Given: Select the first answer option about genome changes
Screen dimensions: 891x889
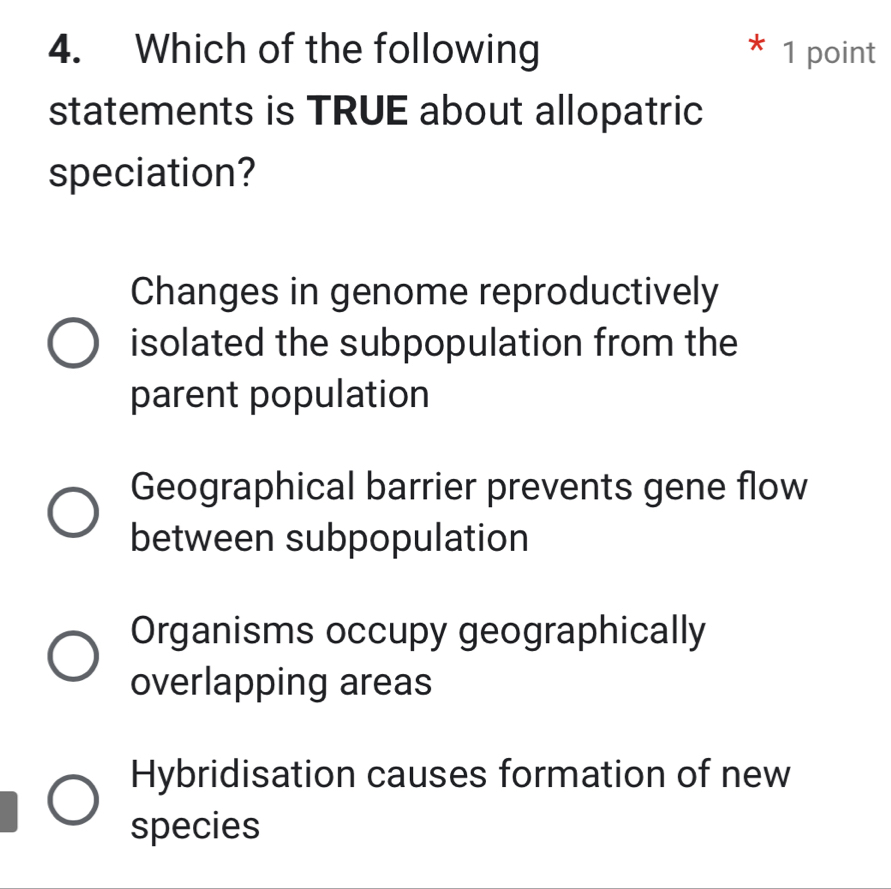Looking at the screenshot, I should pos(73,343).
